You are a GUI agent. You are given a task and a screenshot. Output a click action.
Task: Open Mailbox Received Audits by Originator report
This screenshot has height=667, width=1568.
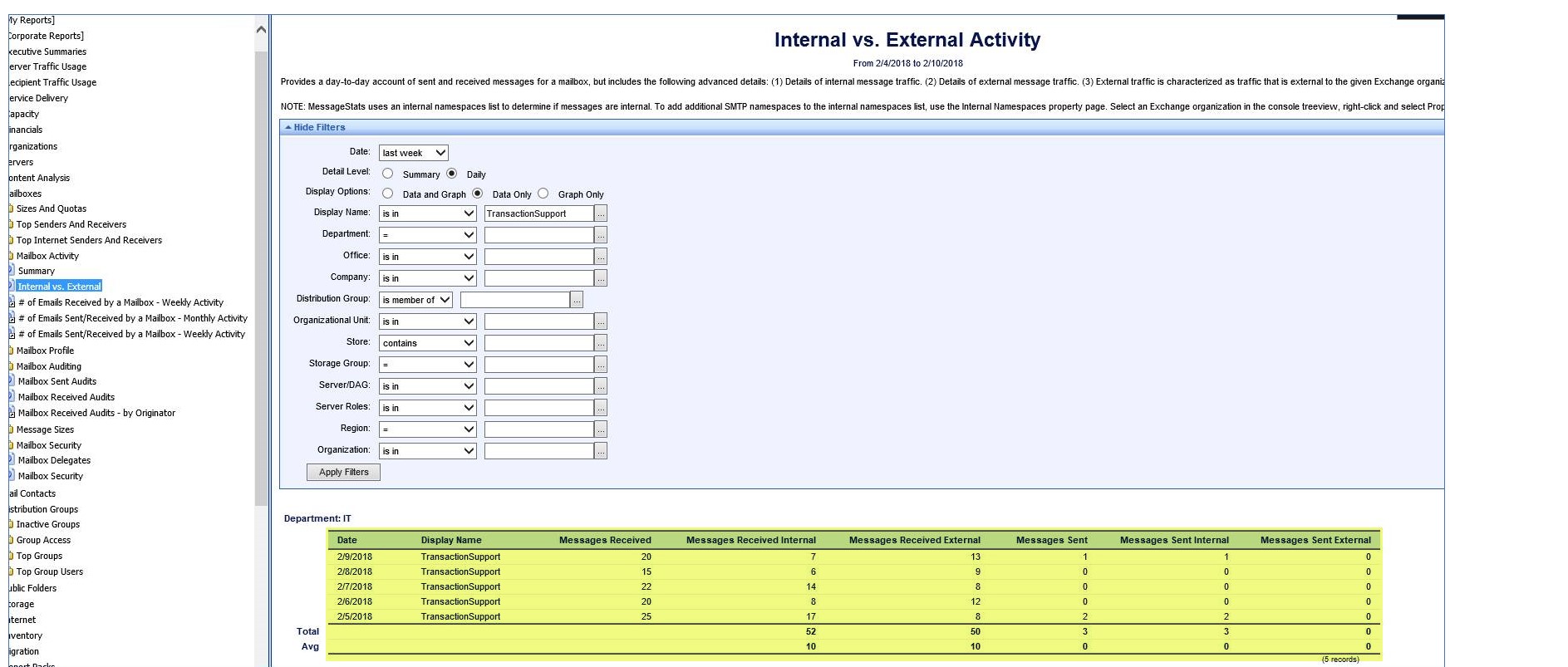point(96,413)
